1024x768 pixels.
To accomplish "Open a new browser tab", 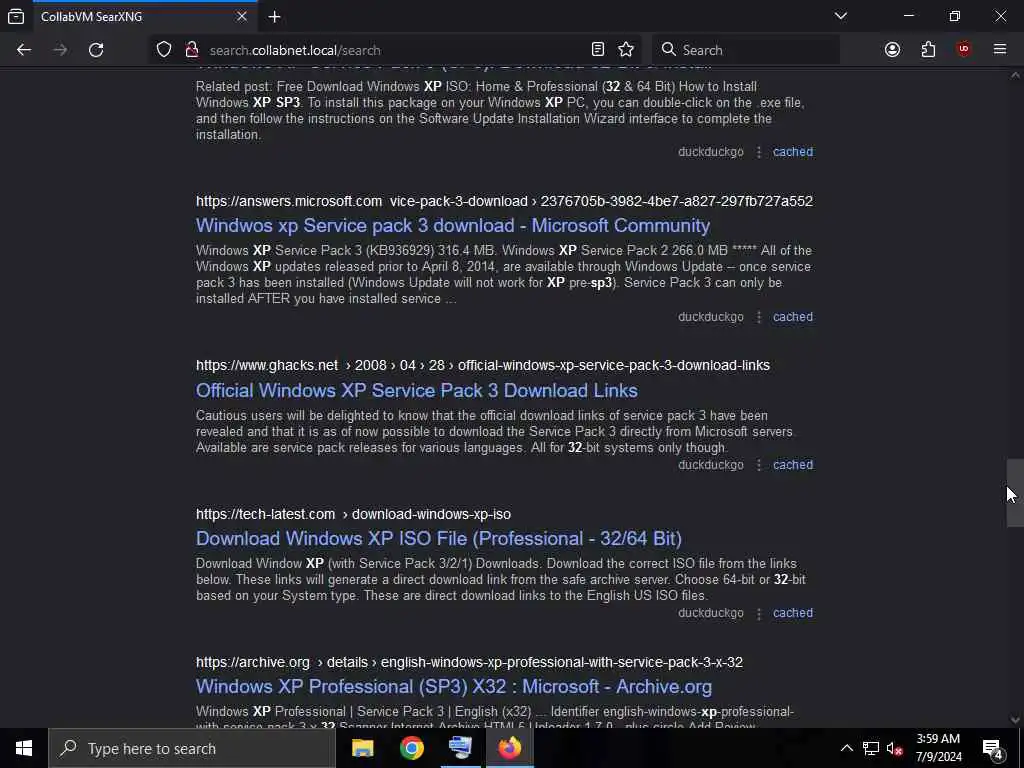I will (x=274, y=17).
